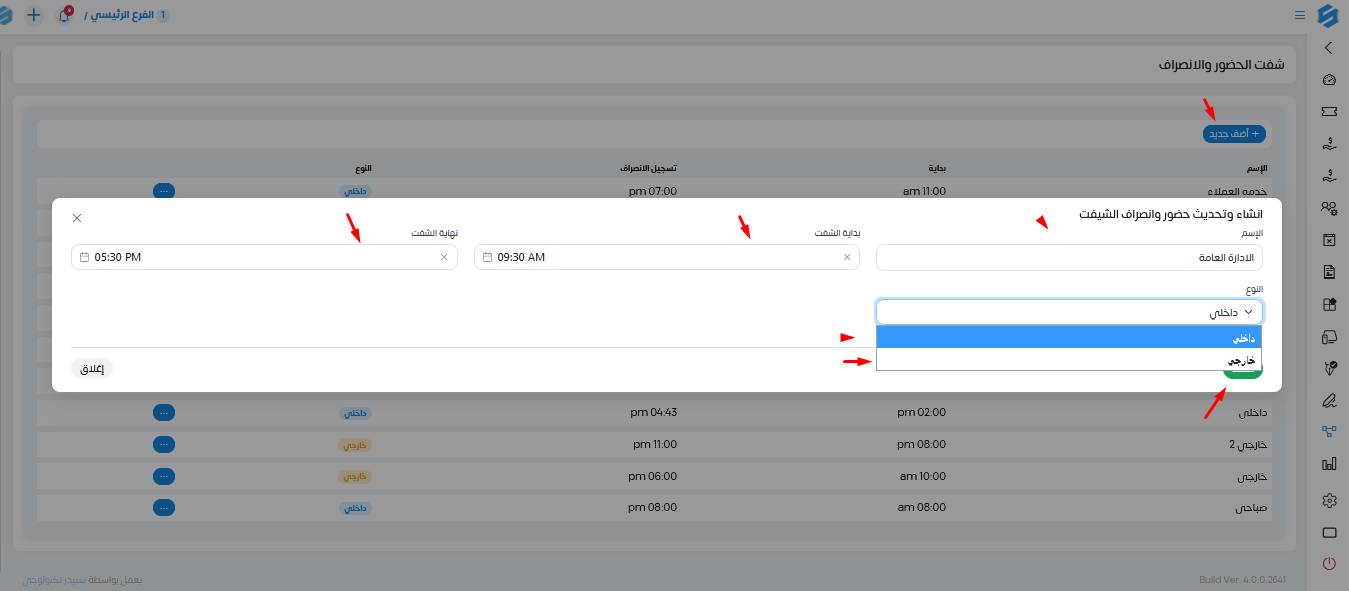The width and height of the screenshot is (1349, 591).
Task: Click the أضف جديد add new button
Action: 1234,133
